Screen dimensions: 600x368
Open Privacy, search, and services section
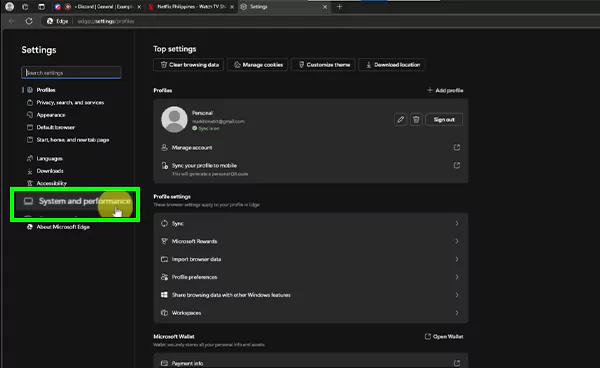tap(70, 103)
